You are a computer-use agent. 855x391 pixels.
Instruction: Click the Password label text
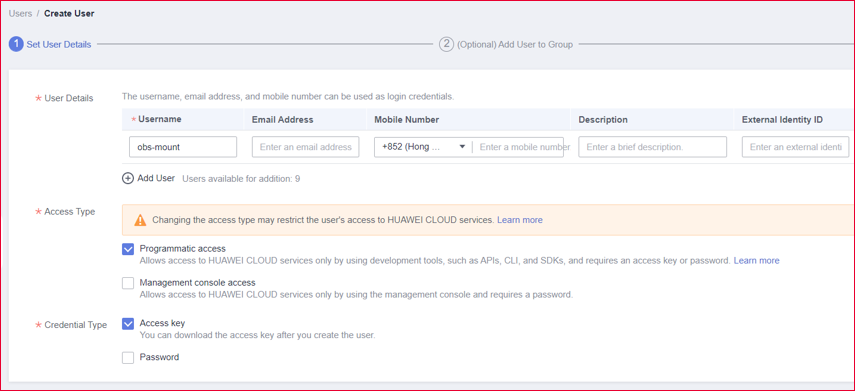pyautogui.click(x=159, y=357)
